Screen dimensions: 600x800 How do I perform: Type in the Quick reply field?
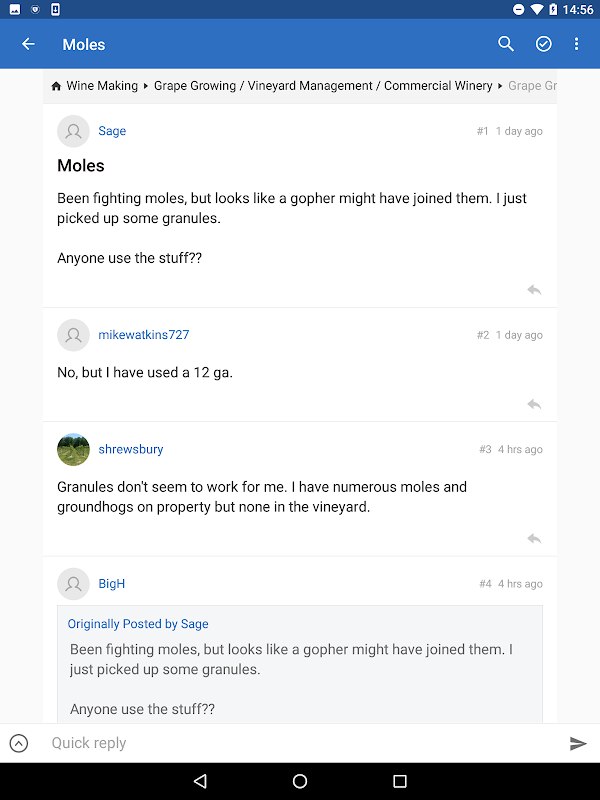300,743
